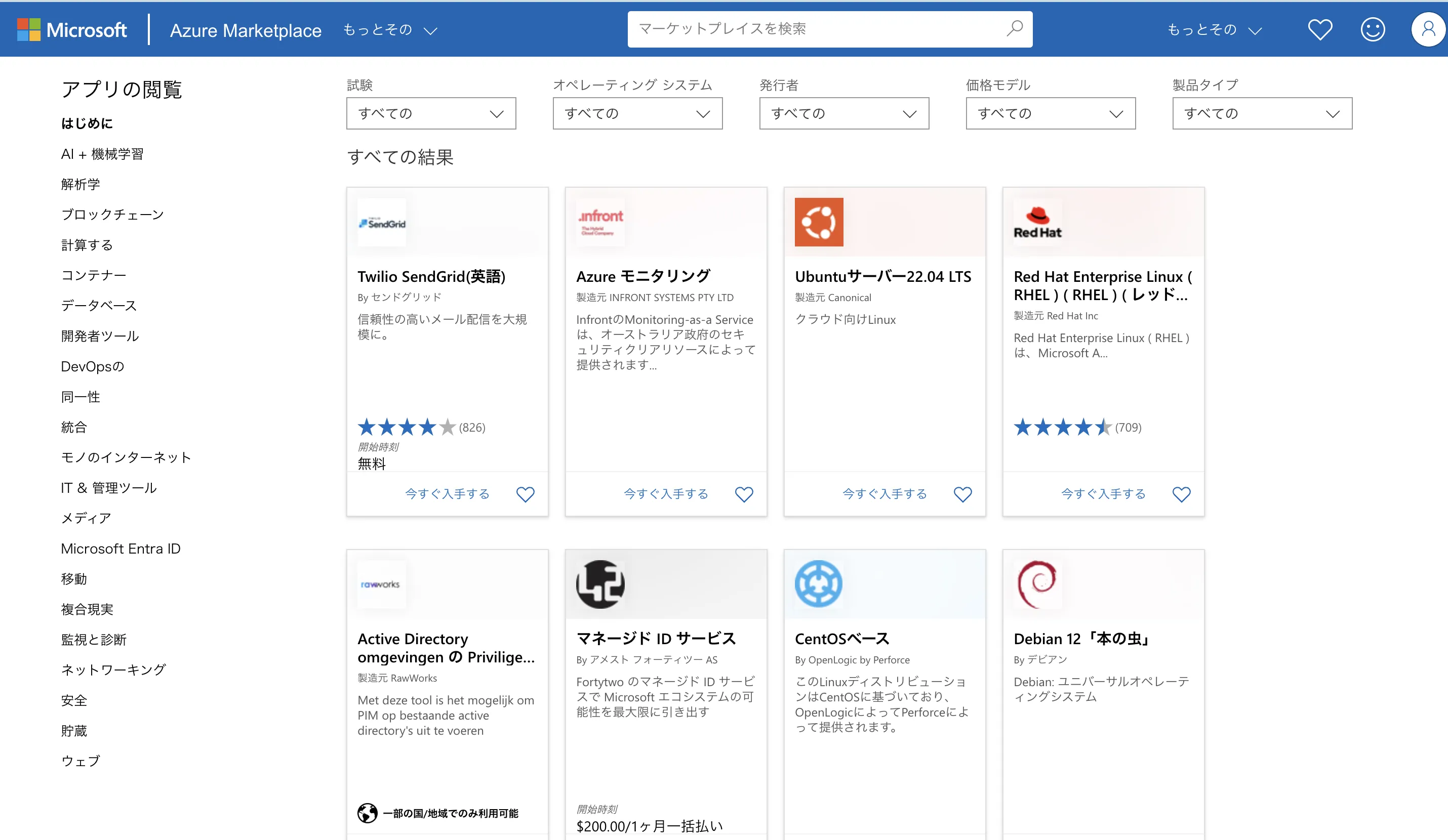
Task: Select AI + 機械学習 category
Action: (x=103, y=153)
